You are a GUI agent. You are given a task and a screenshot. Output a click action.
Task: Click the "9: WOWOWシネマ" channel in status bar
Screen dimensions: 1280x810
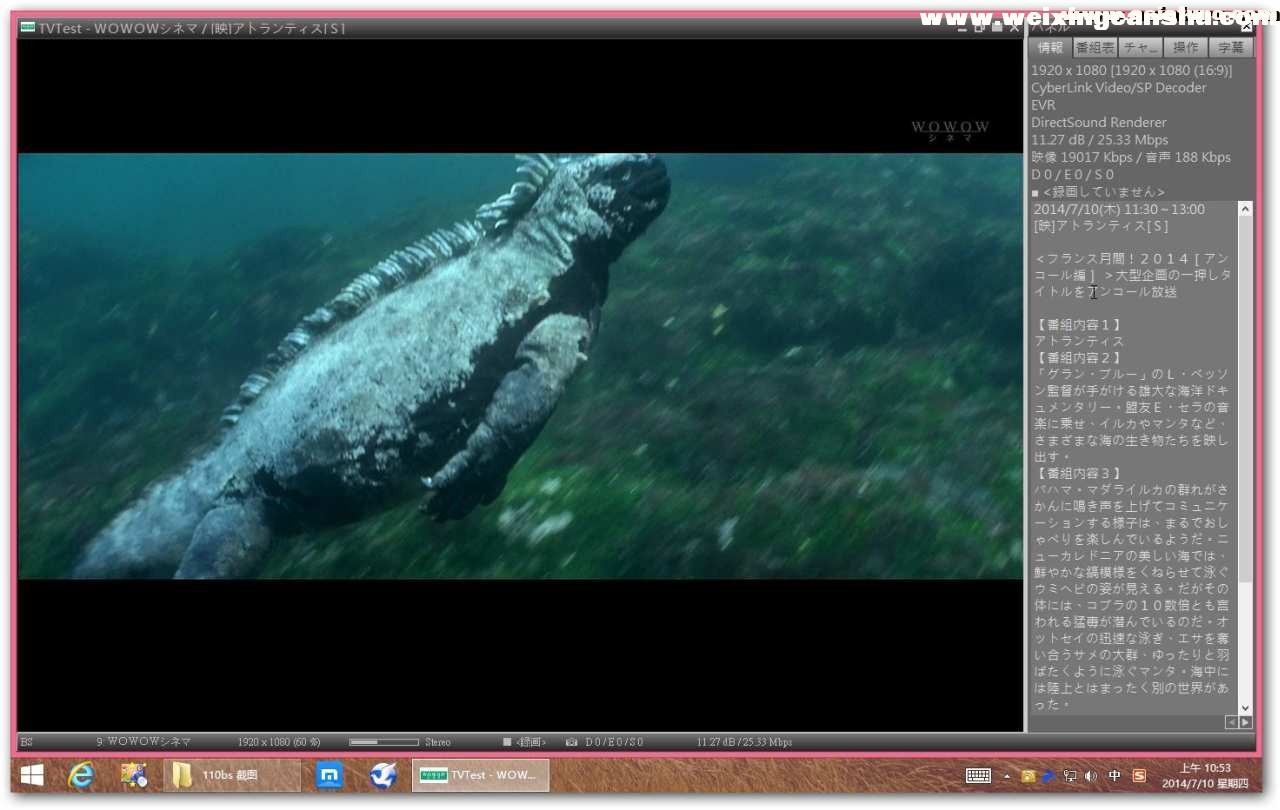[143, 742]
